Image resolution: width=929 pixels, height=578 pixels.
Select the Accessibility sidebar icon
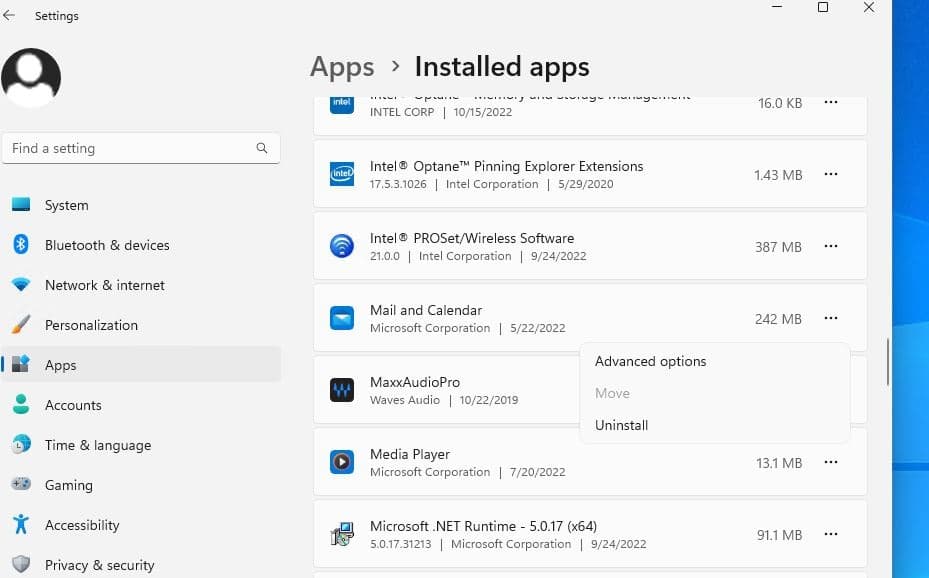click(22, 525)
